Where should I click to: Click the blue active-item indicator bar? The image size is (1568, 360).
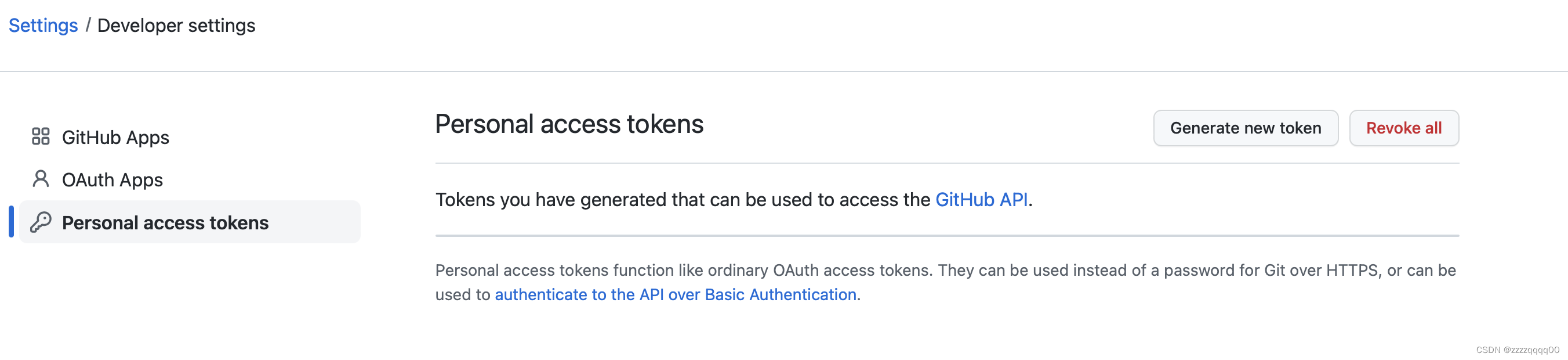coord(11,222)
